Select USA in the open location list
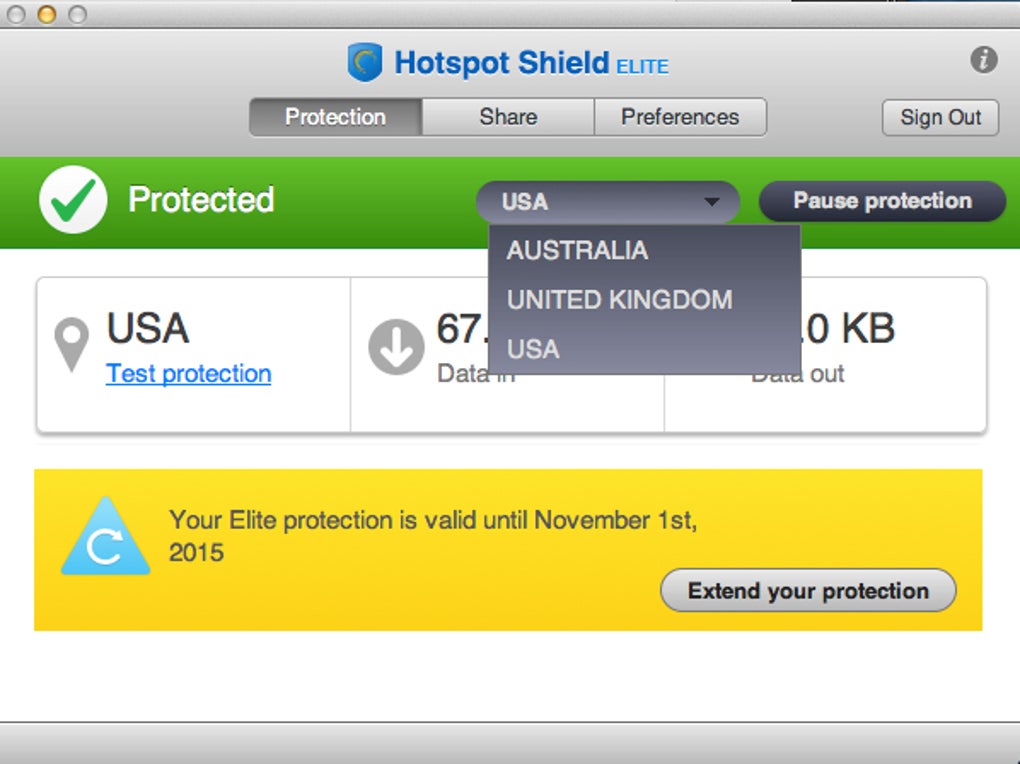The width and height of the screenshot is (1020, 764). [x=533, y=349]
